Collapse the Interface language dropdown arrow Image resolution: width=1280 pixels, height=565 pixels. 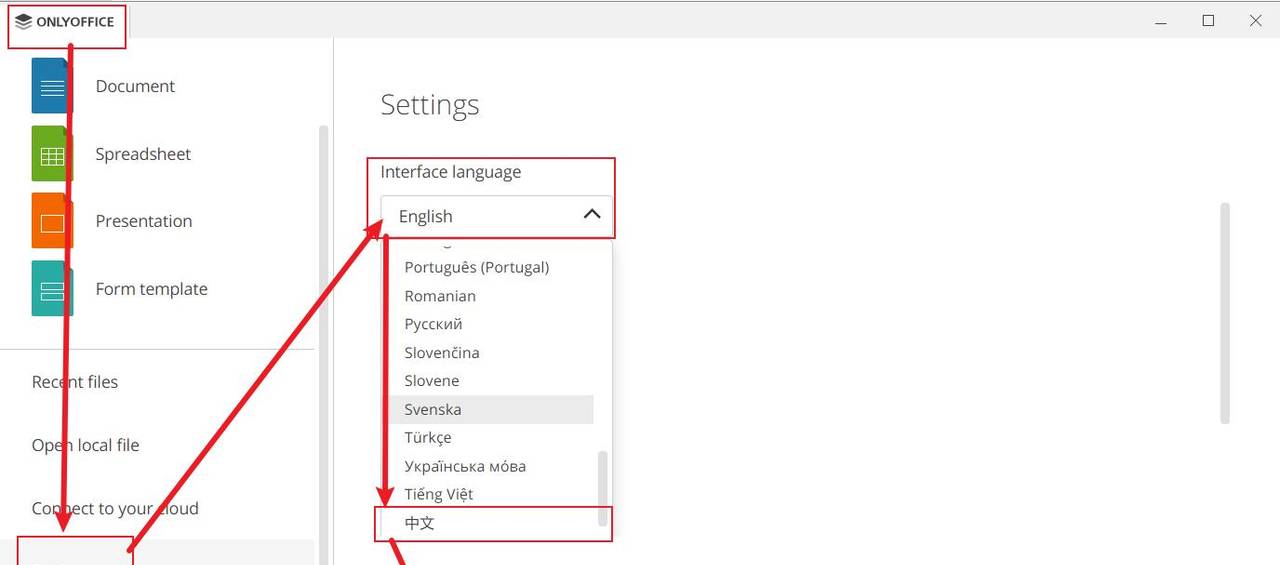pos(592,215)
